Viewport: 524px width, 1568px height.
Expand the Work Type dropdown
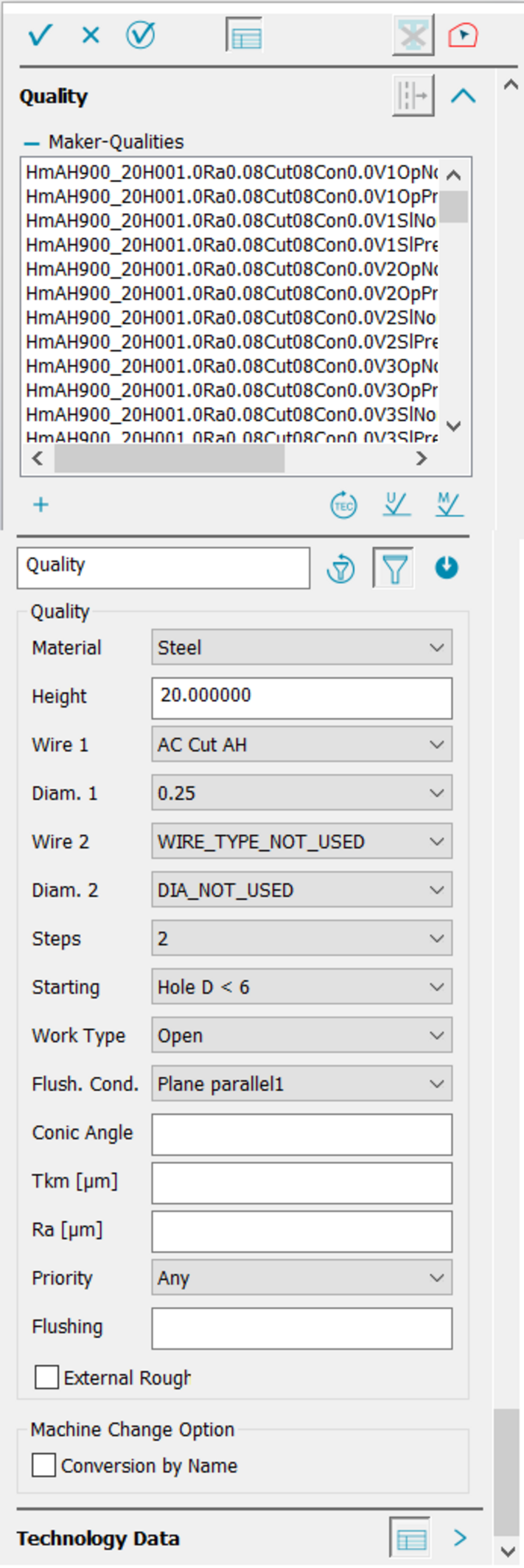click(301, 1036)
